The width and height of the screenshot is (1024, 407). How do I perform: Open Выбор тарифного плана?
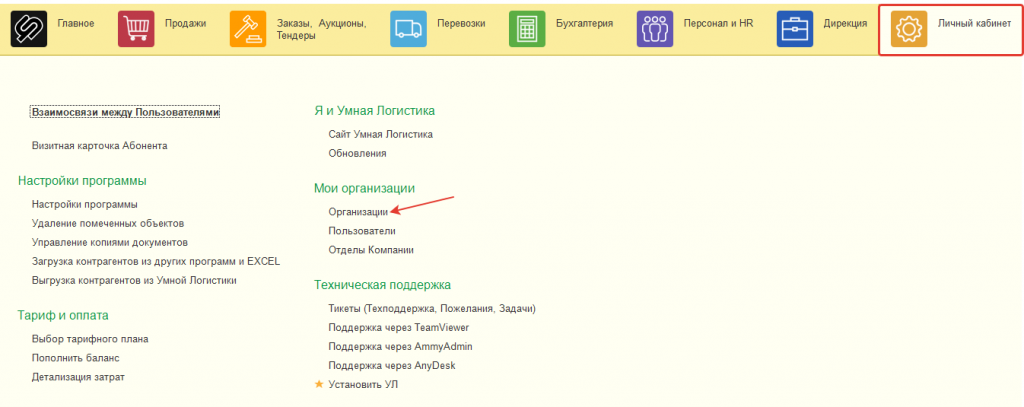point(90,339)
